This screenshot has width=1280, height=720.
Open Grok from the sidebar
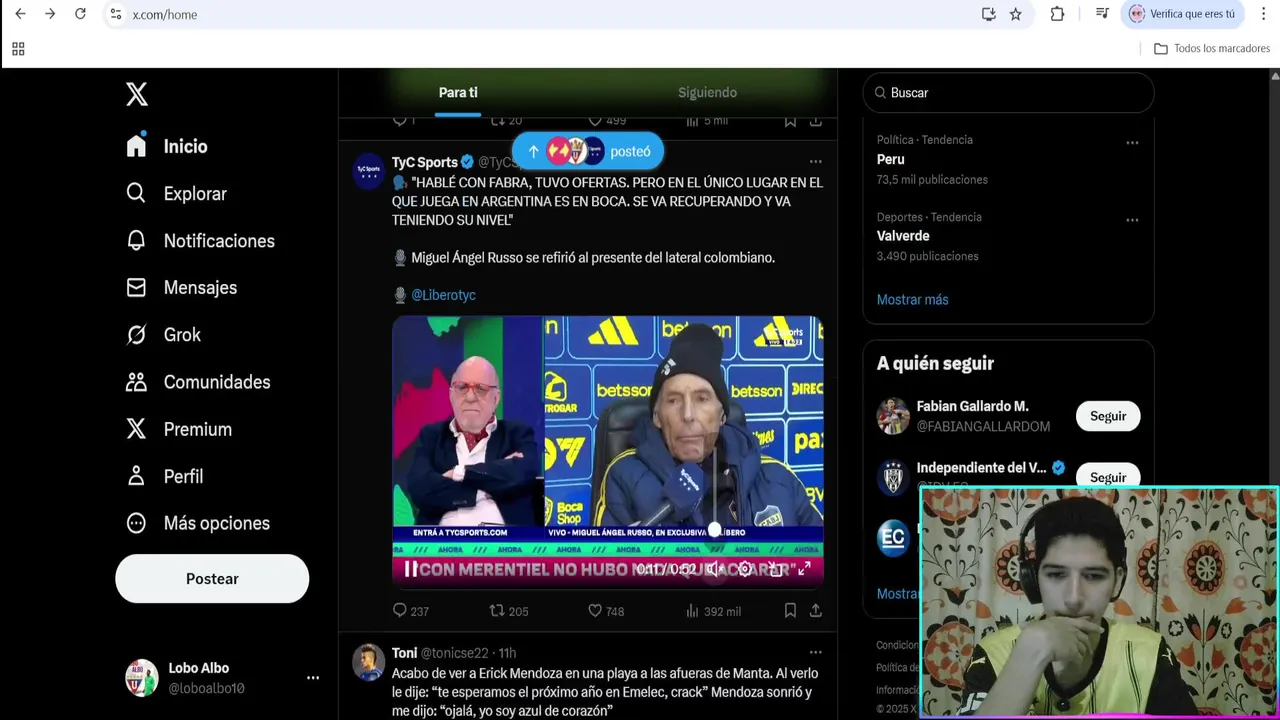[x=163, y=335]
